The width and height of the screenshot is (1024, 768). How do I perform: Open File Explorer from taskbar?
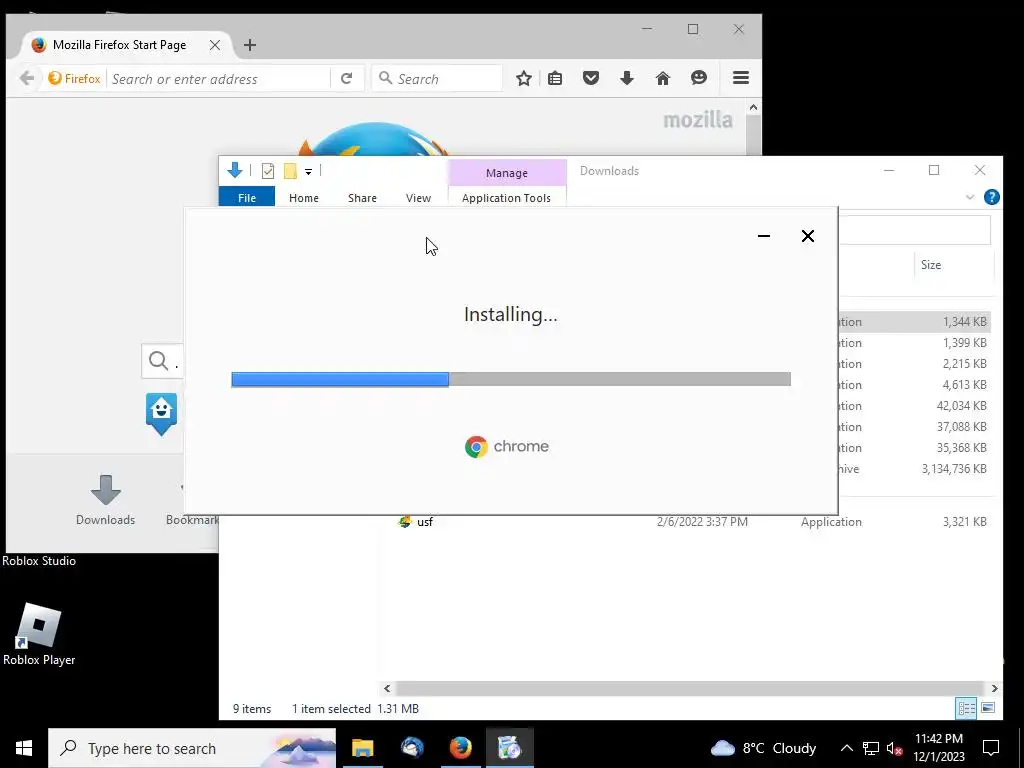pos(362,748)
